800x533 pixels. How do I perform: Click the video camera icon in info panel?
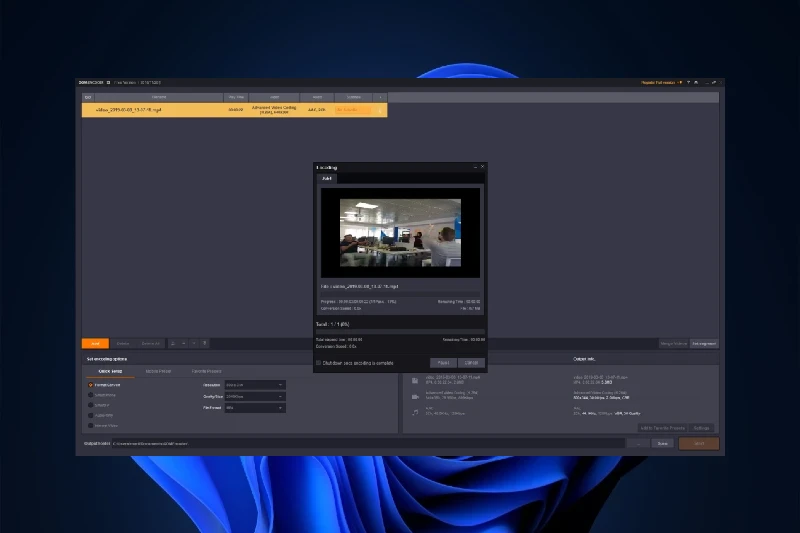(x=415, y=396)
